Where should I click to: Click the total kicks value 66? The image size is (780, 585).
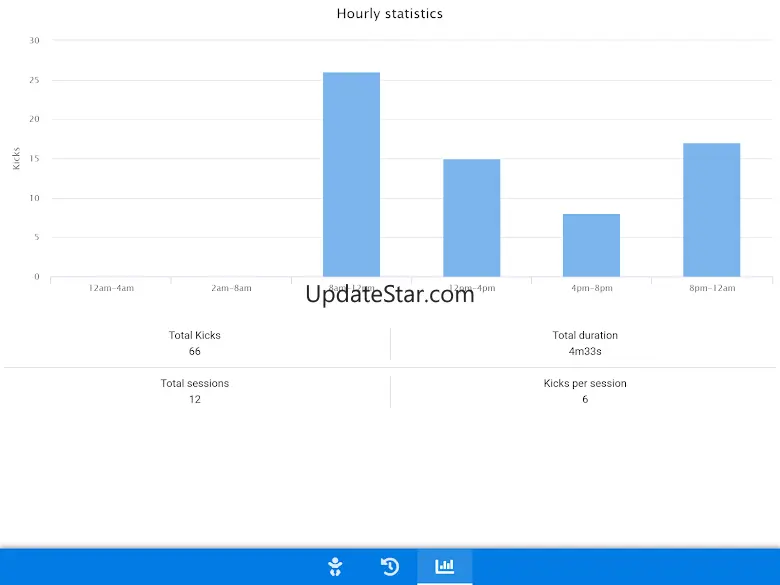[195, 351]
